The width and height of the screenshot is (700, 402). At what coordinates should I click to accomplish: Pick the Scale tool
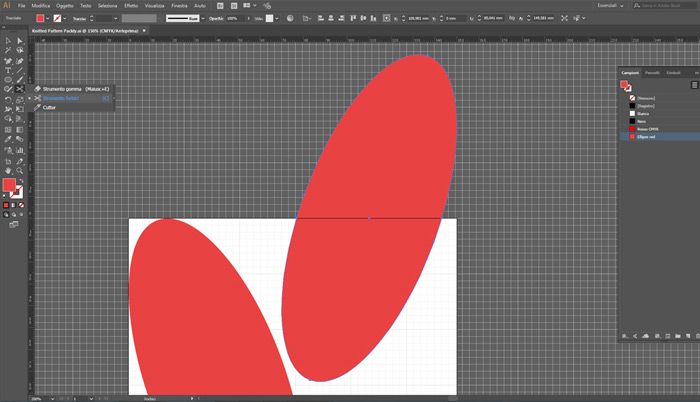(20, 100)
